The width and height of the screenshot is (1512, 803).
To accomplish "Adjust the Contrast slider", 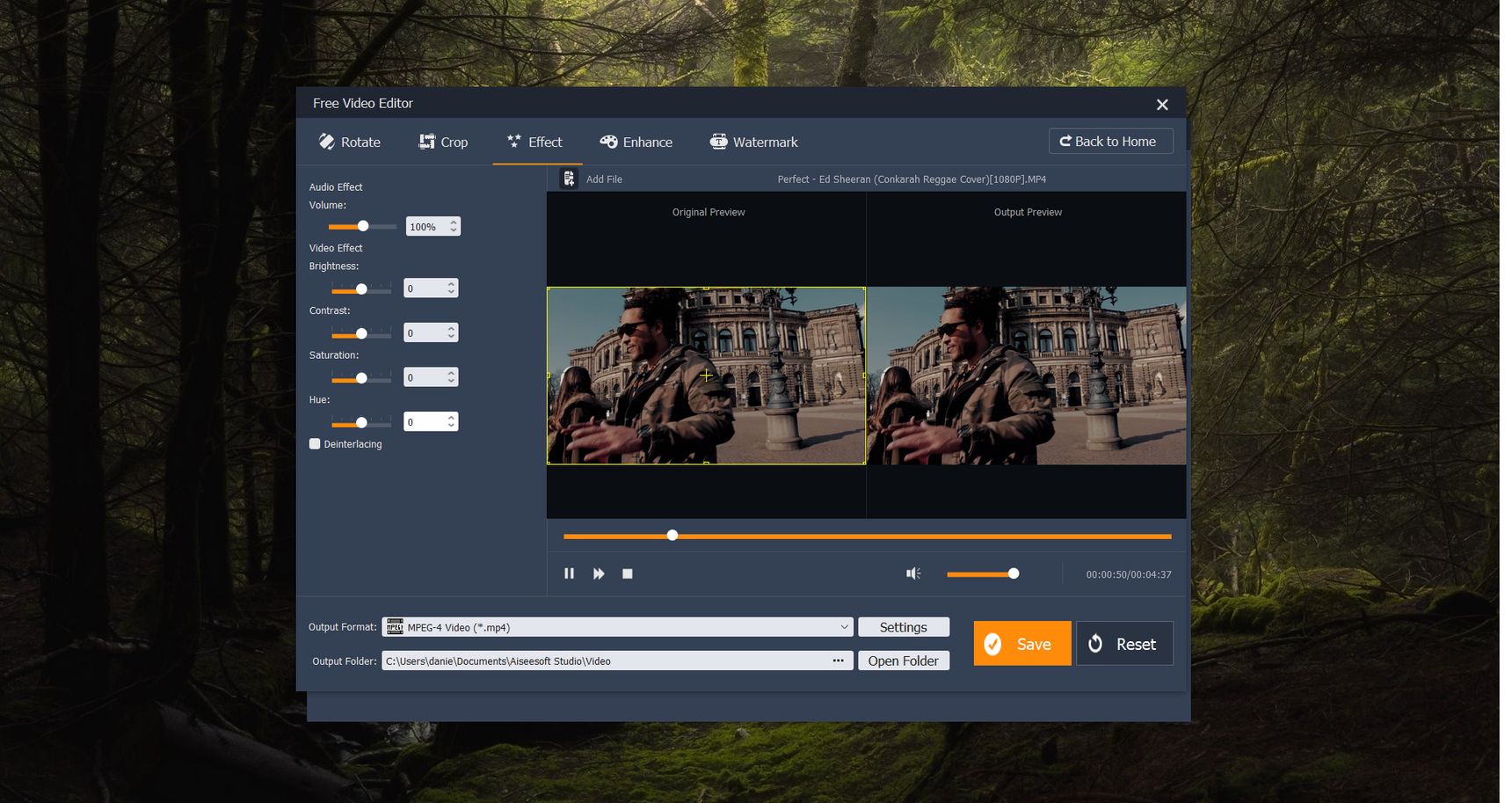I will tap(361, 333).
